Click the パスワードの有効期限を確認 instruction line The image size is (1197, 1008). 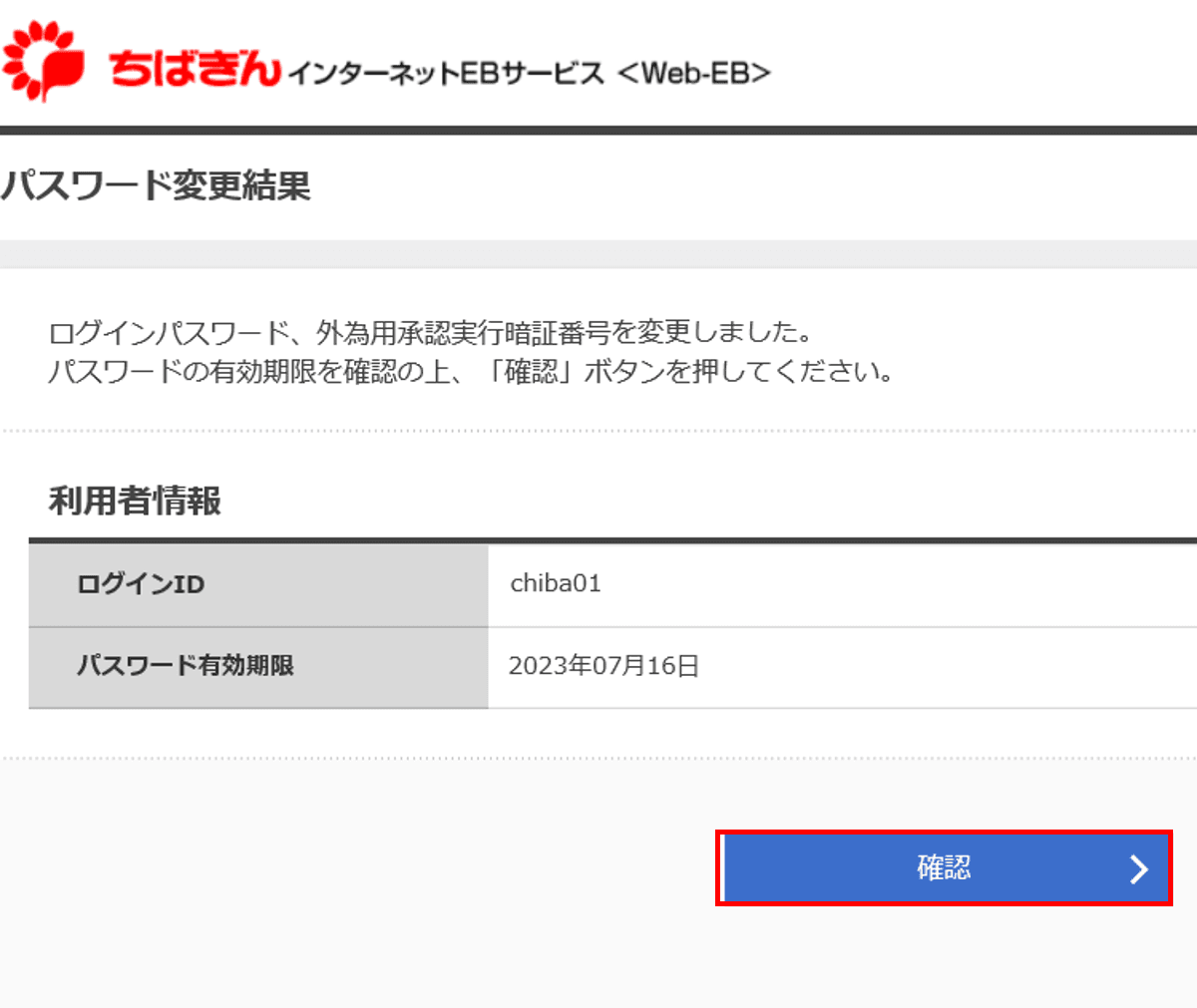[x=469, y=372]
